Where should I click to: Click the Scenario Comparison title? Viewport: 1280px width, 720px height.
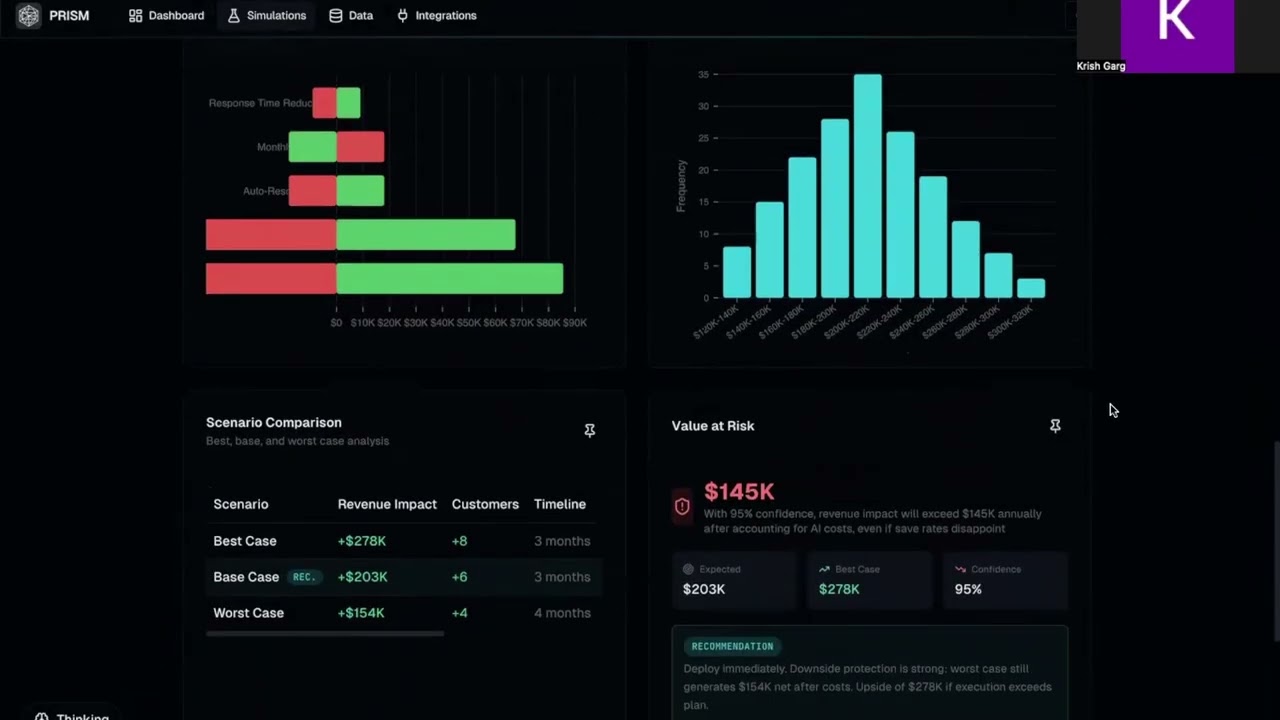[x=274, y=423]
